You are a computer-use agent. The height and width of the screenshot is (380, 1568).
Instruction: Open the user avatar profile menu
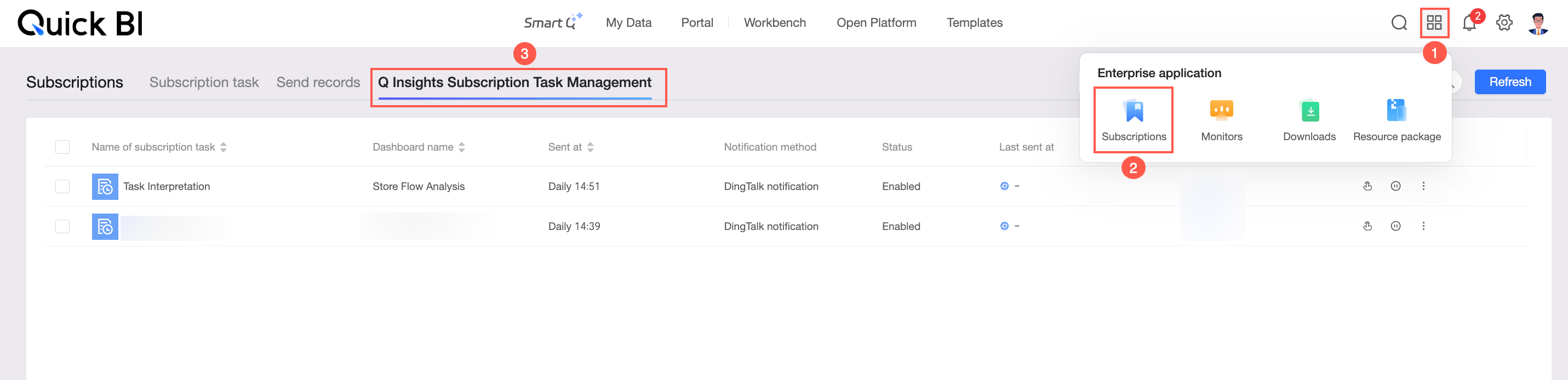point(1538,23)
